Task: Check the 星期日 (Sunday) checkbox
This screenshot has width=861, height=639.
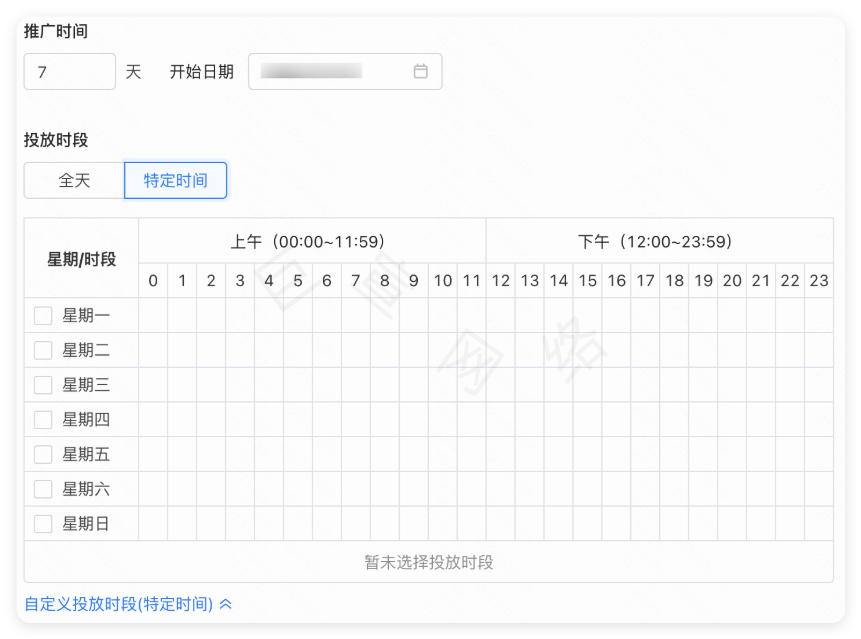Action: (x=42, y=523)
